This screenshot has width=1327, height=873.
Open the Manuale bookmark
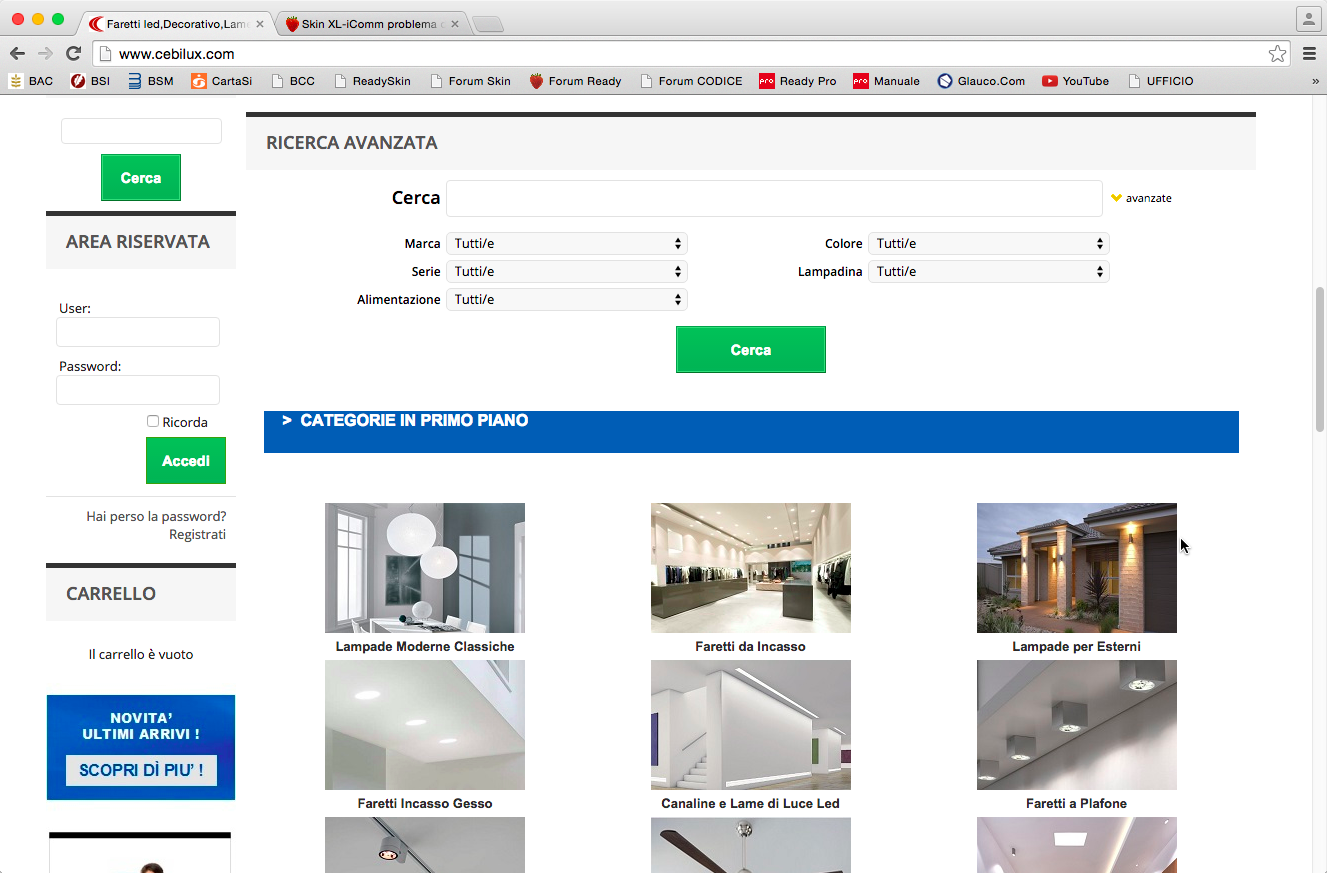(886, 81)
